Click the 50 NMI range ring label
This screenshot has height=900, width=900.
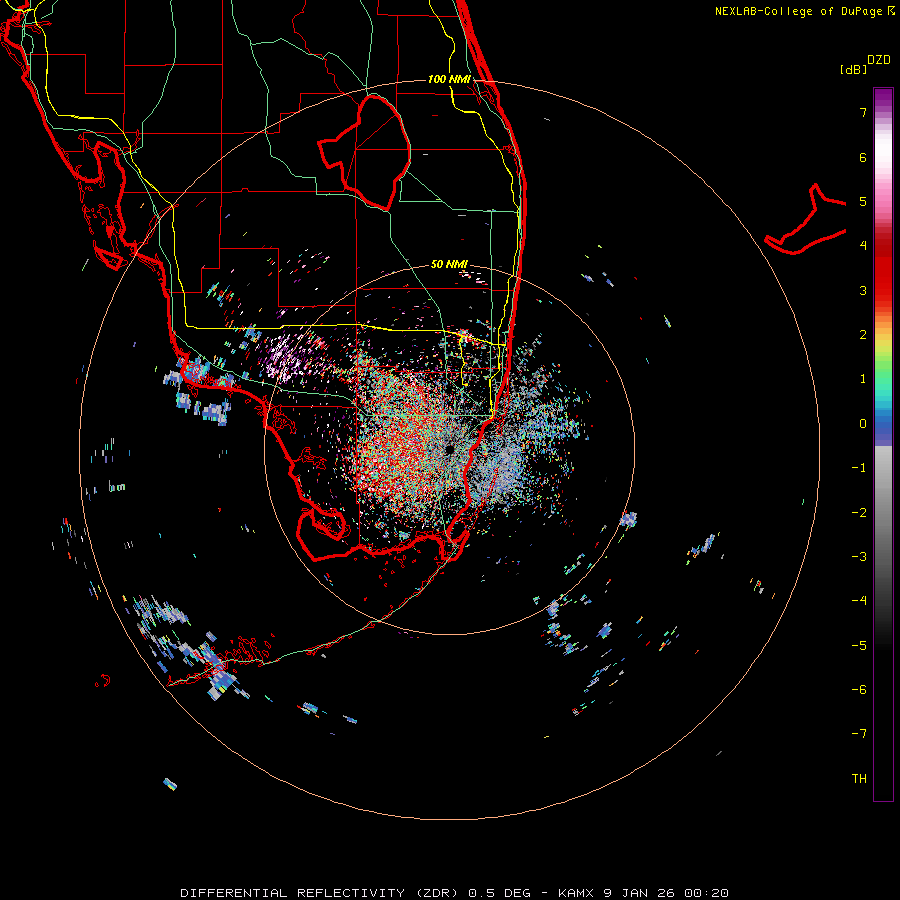pyautogui.click(x=449, y=264)
